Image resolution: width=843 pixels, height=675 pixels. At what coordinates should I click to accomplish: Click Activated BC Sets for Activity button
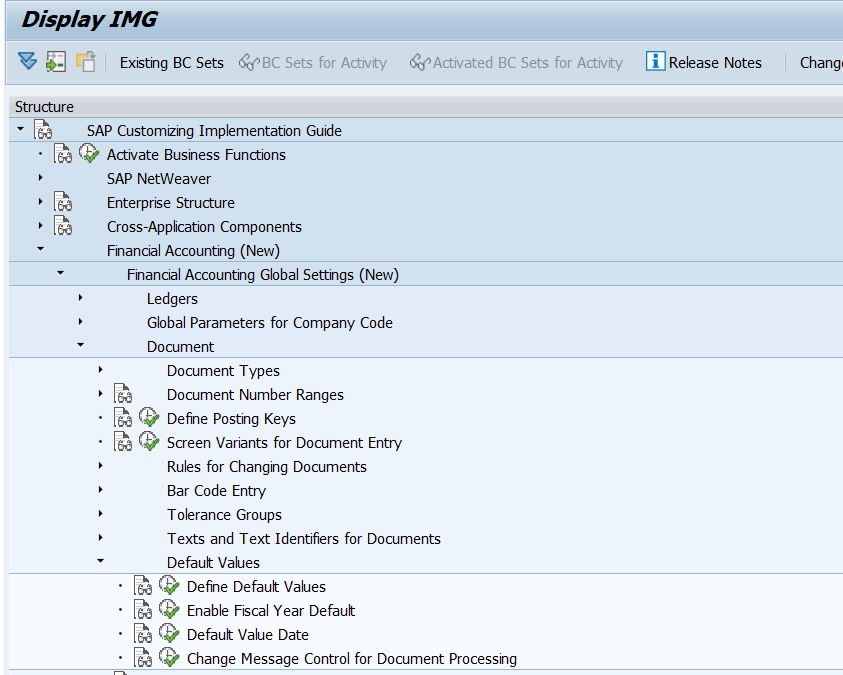tap(516, 63)
